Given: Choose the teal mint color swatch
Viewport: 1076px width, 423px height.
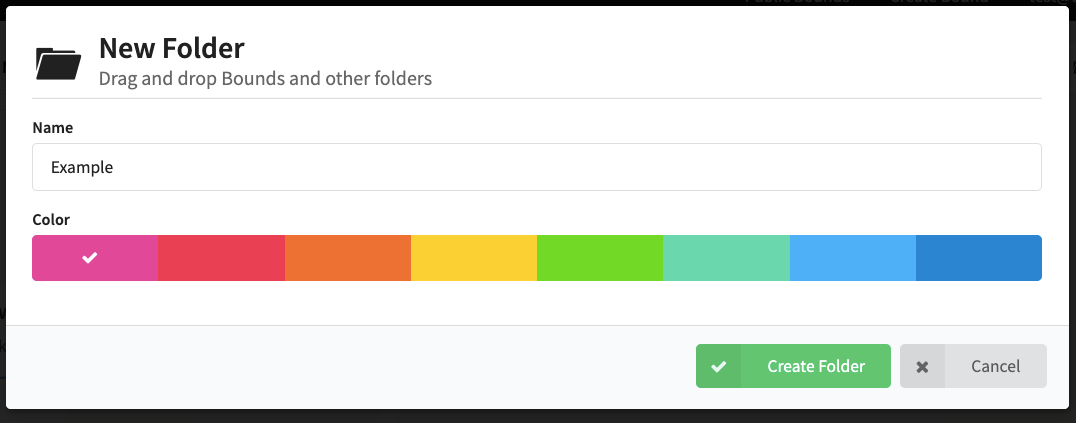Looking at the screenshot, I should [x=726, y=258].
